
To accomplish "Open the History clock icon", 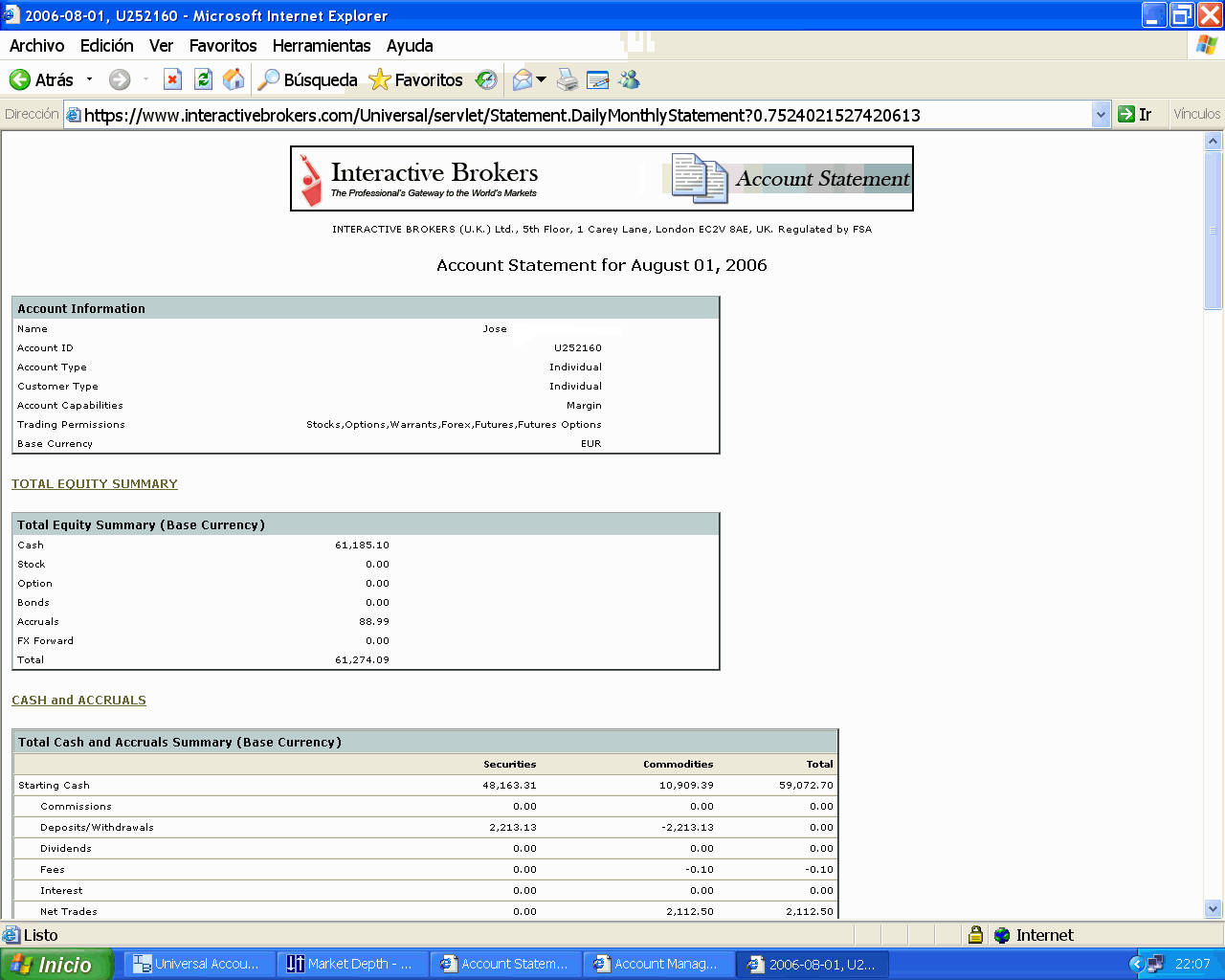I will click(x=486, y=79).
